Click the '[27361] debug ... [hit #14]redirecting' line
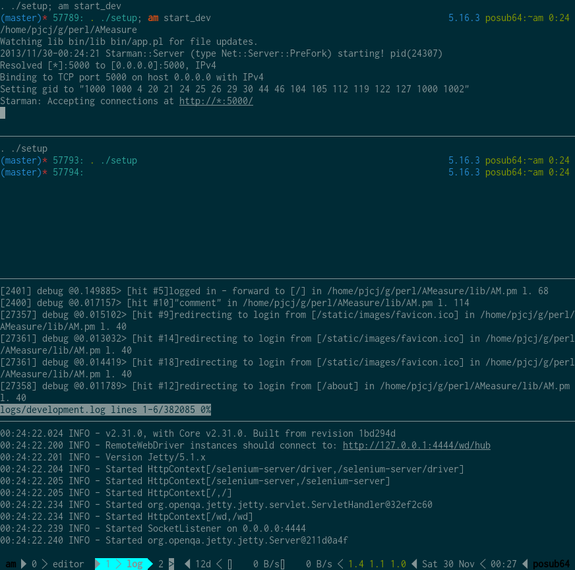 coord(288,344)
